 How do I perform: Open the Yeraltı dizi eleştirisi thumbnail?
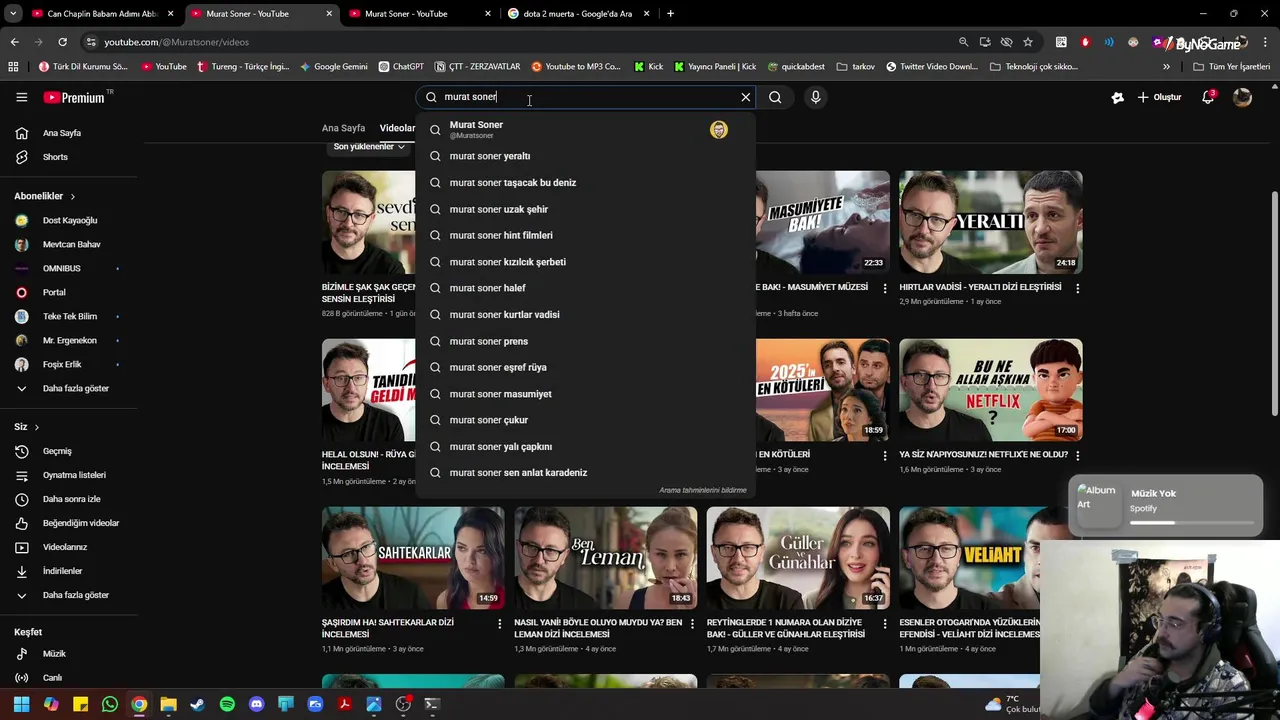pyautogui.click(x=990, y=222)
